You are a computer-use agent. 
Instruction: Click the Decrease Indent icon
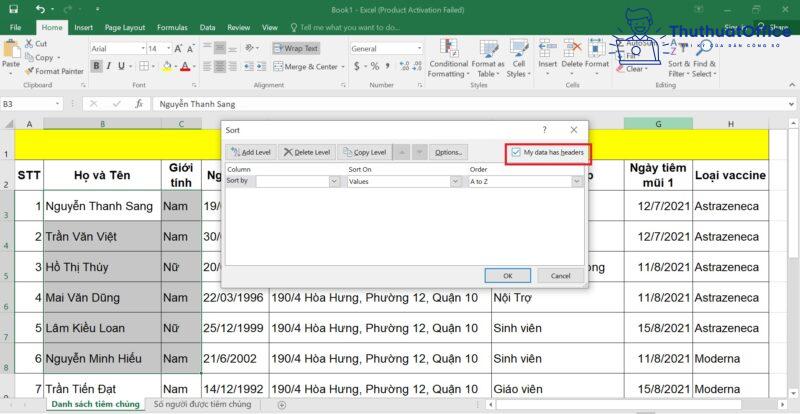(x=249, y=66)
